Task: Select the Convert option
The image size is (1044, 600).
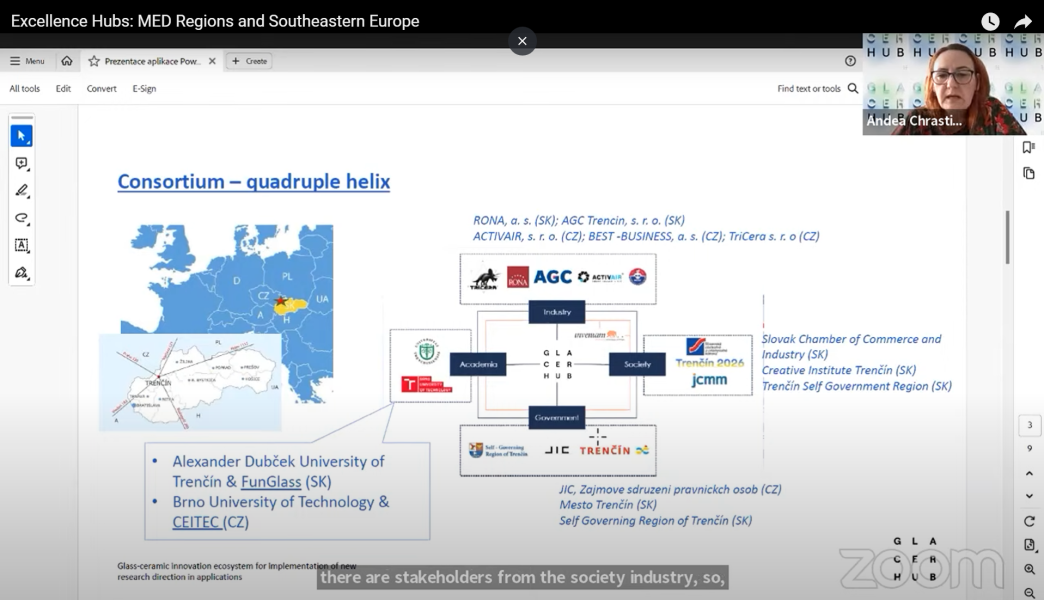Action: point(101,89)
